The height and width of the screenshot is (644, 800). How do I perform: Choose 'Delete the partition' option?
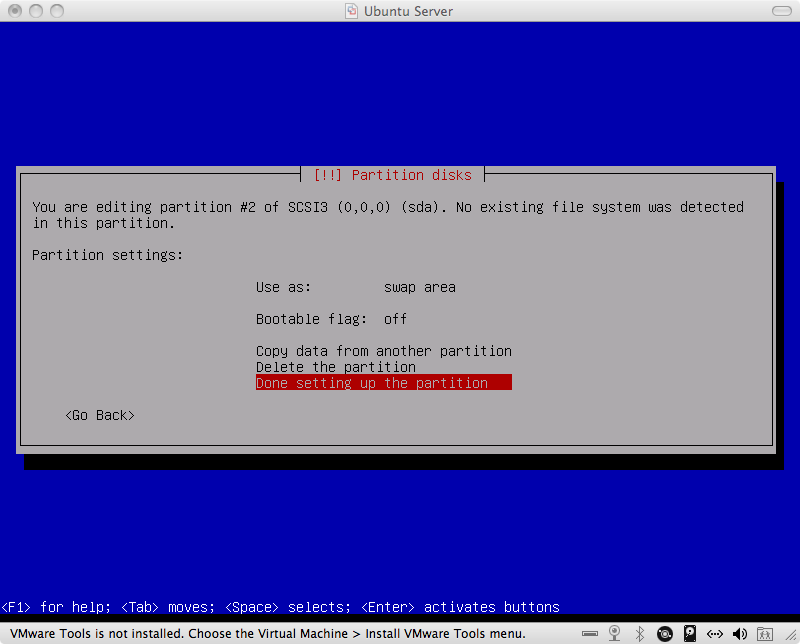pos(336,367)
